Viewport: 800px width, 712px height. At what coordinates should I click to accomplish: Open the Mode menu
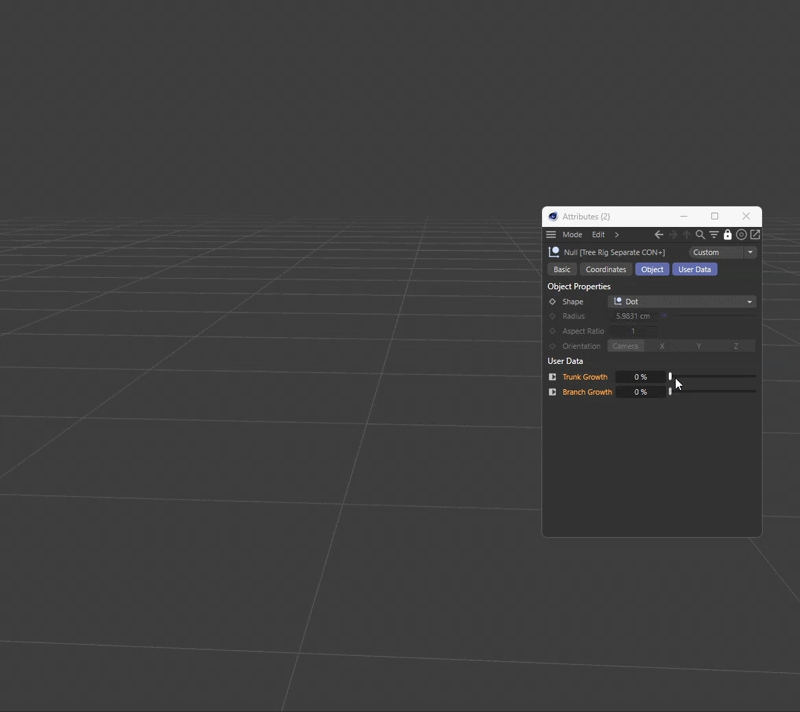572,235
